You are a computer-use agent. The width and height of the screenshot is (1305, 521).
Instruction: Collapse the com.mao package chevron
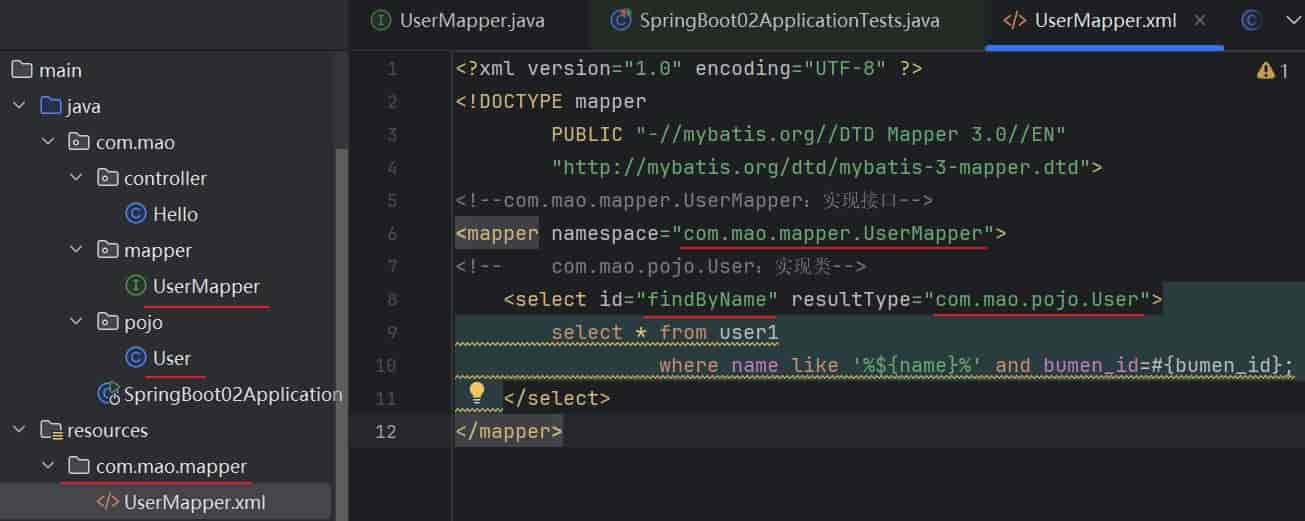pyautogui.click(x=48, y=142)
